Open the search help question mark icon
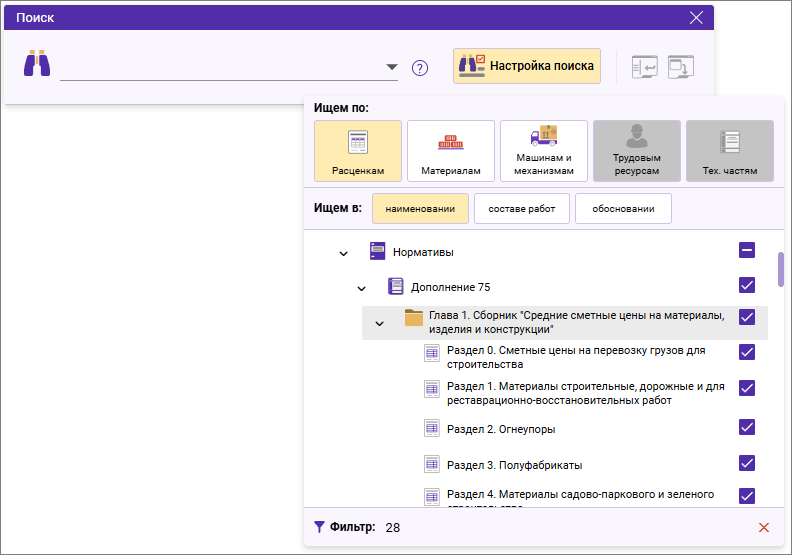792x555 pixels. point(420,68)
